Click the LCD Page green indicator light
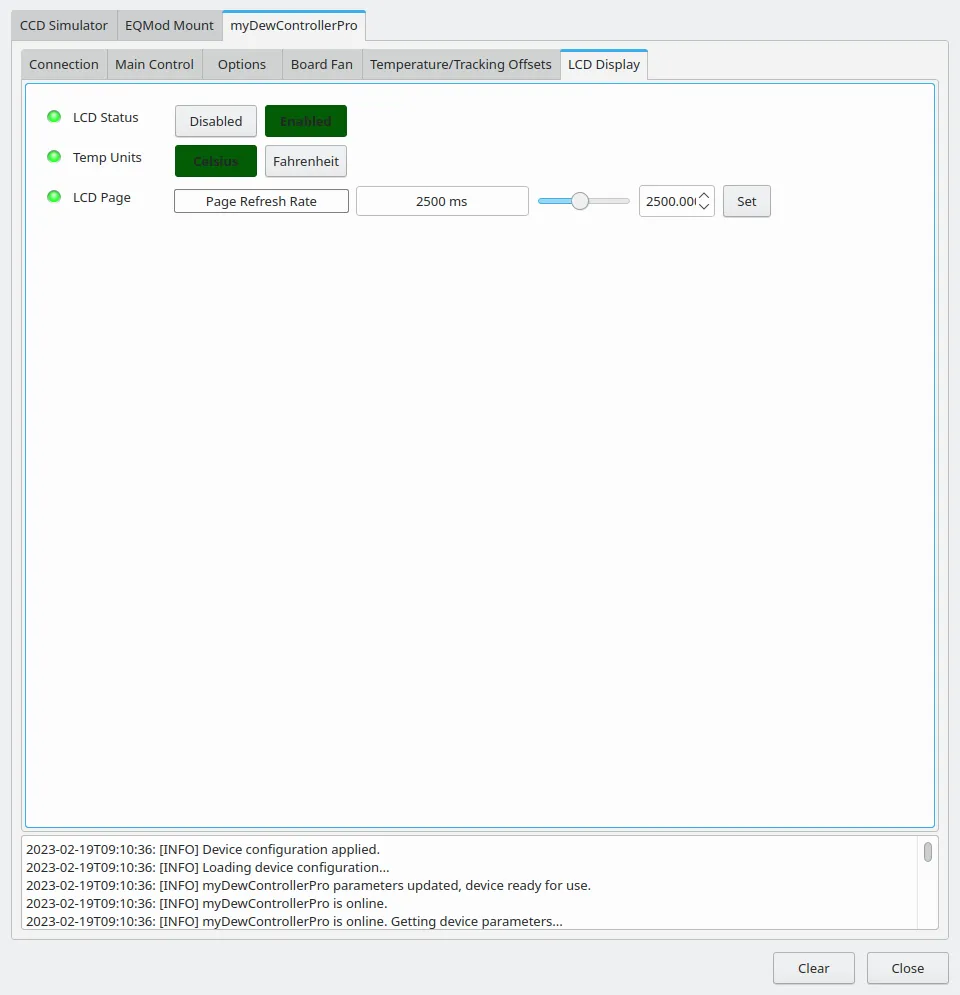The height and width of the screenshot is (995, 960). 54,197
